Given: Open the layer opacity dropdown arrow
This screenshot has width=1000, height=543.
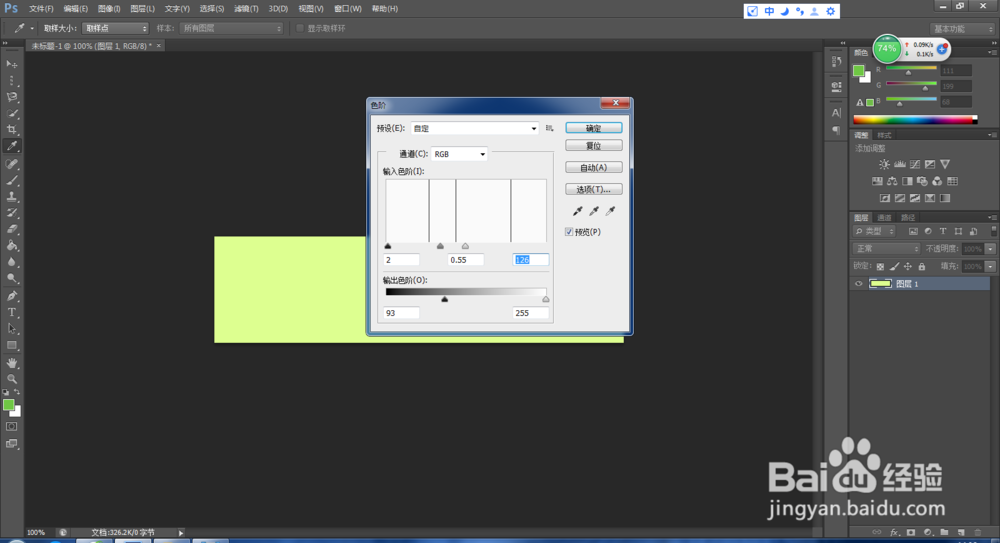Looking at the screenshot, I should coord(990,249).
